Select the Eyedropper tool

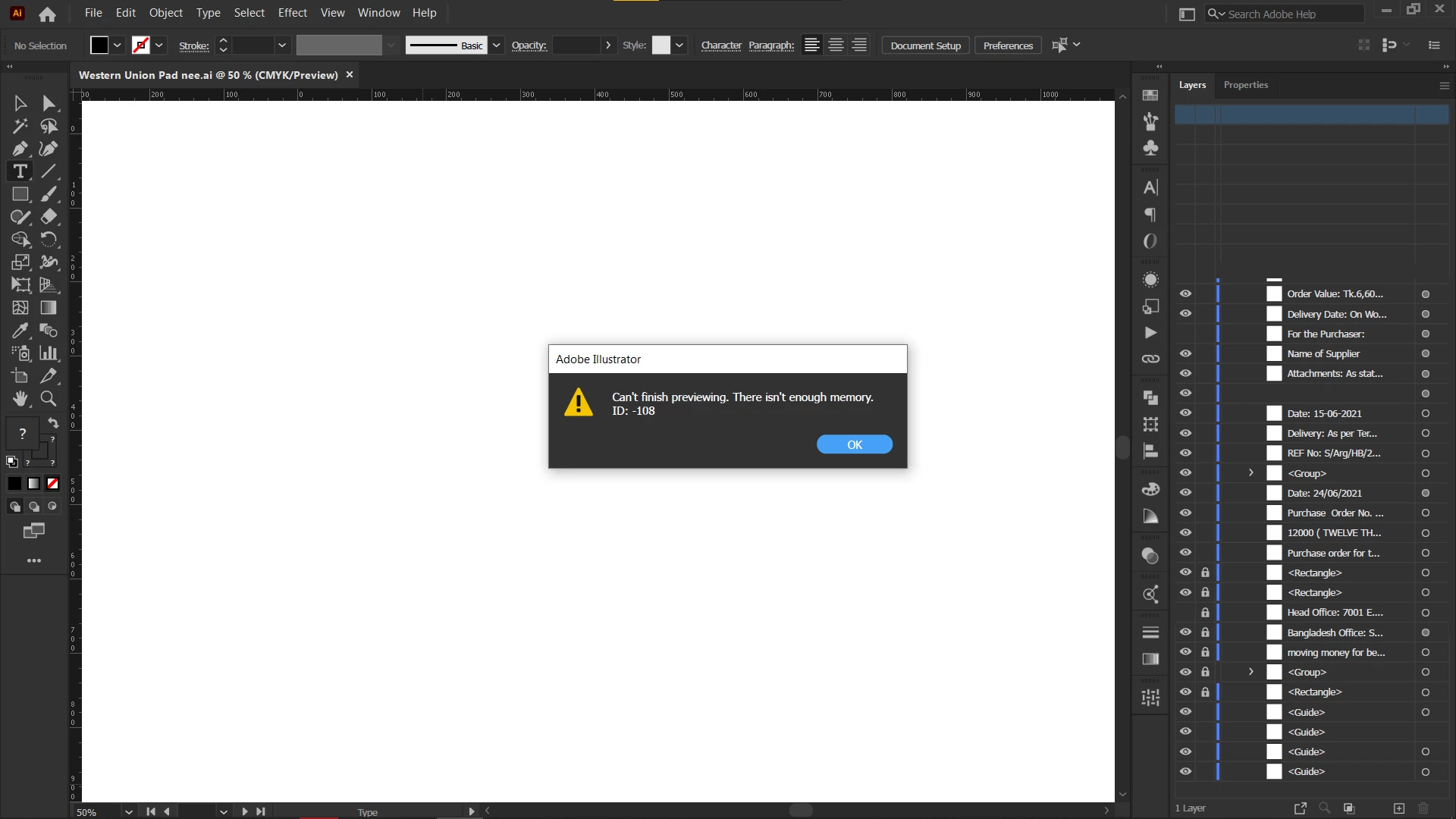coord(20,331)
